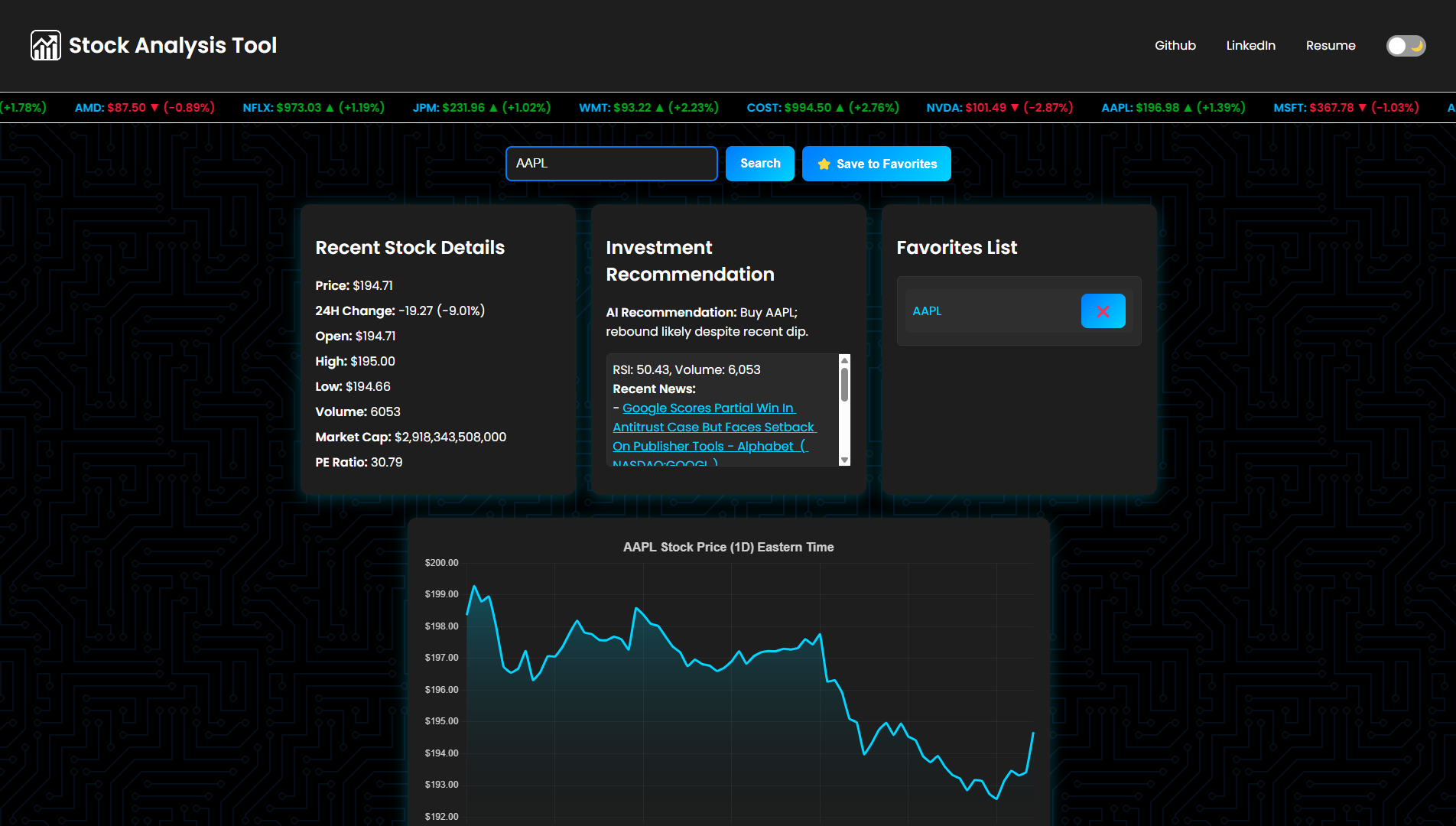Click the MSFT $367.78 ticker item
The height and width of the screenshot is (826, 1456).
click(x=1346, y=108)
